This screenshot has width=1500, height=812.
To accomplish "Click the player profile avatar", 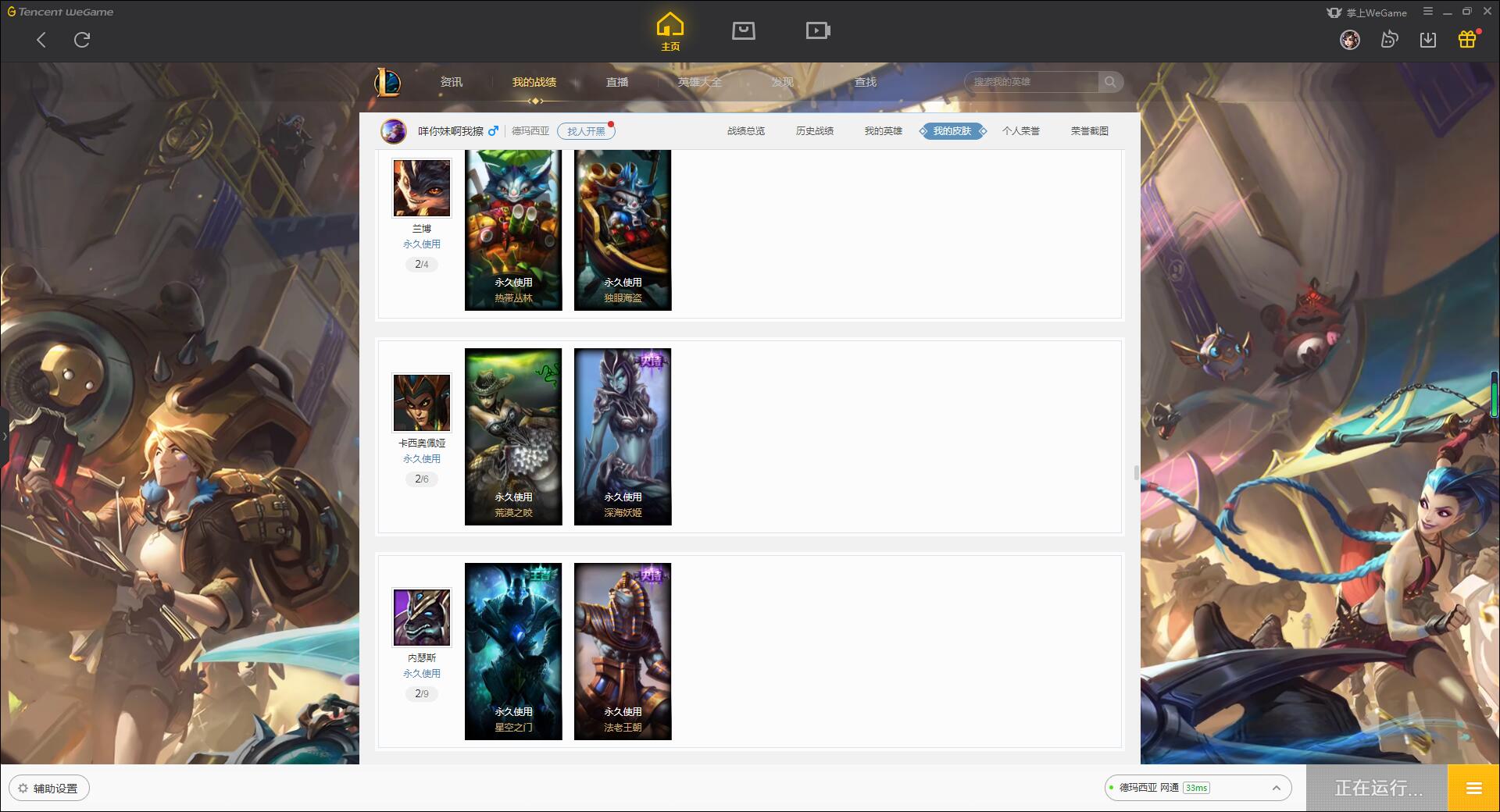I will 394,131.
